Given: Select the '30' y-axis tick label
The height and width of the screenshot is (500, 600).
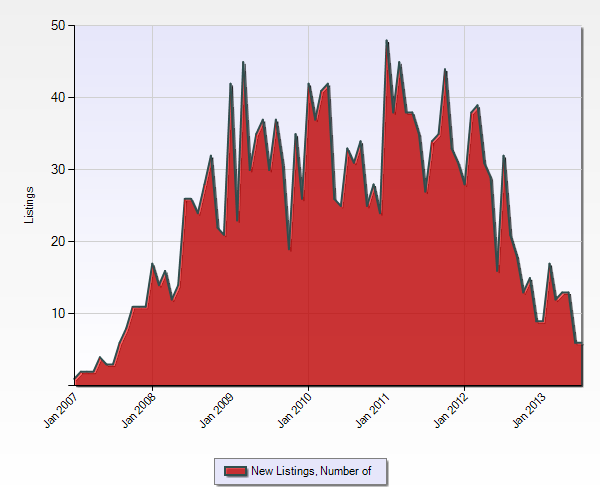Looking at the screenshot, I should click(58, 169).
